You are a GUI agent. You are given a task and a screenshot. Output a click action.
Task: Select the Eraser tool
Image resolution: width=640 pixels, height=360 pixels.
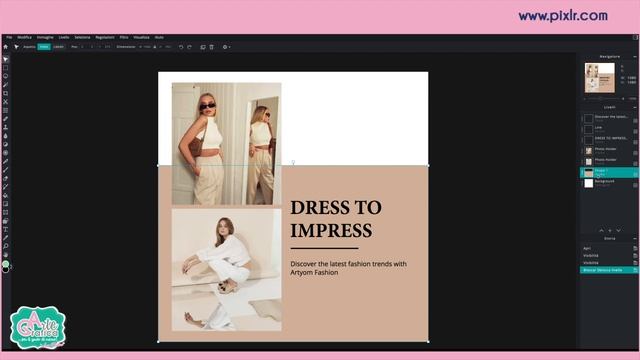pos(5,178)
